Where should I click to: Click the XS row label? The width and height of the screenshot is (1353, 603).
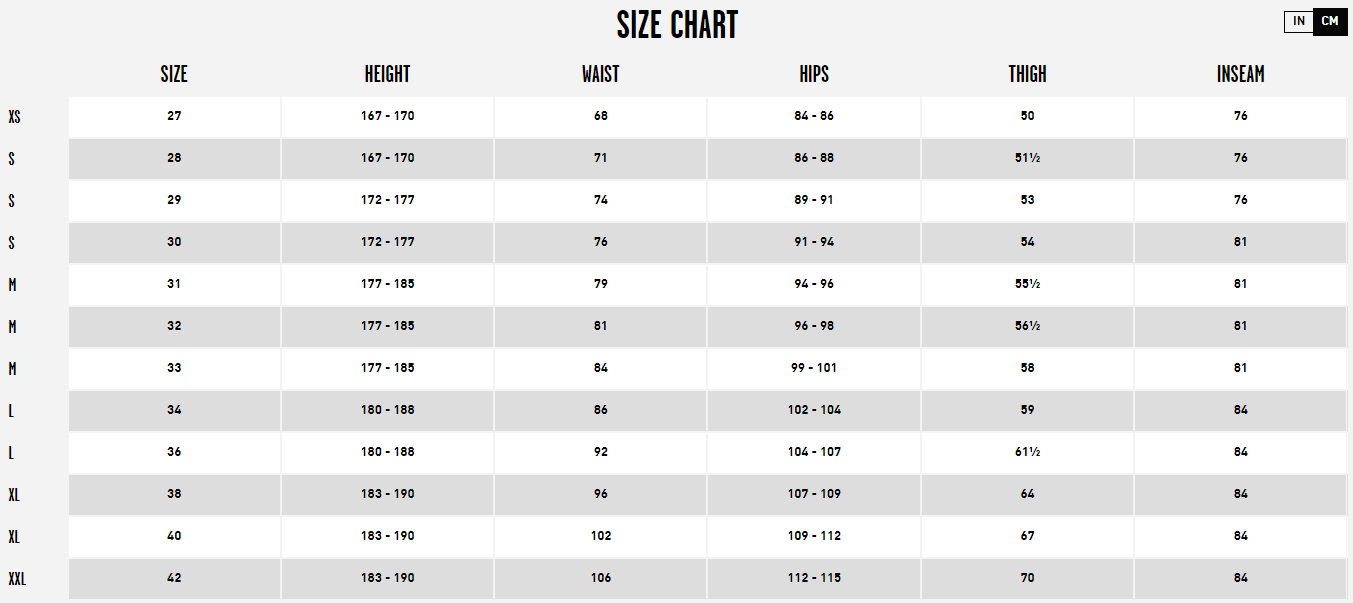click(x=14, y=117)
